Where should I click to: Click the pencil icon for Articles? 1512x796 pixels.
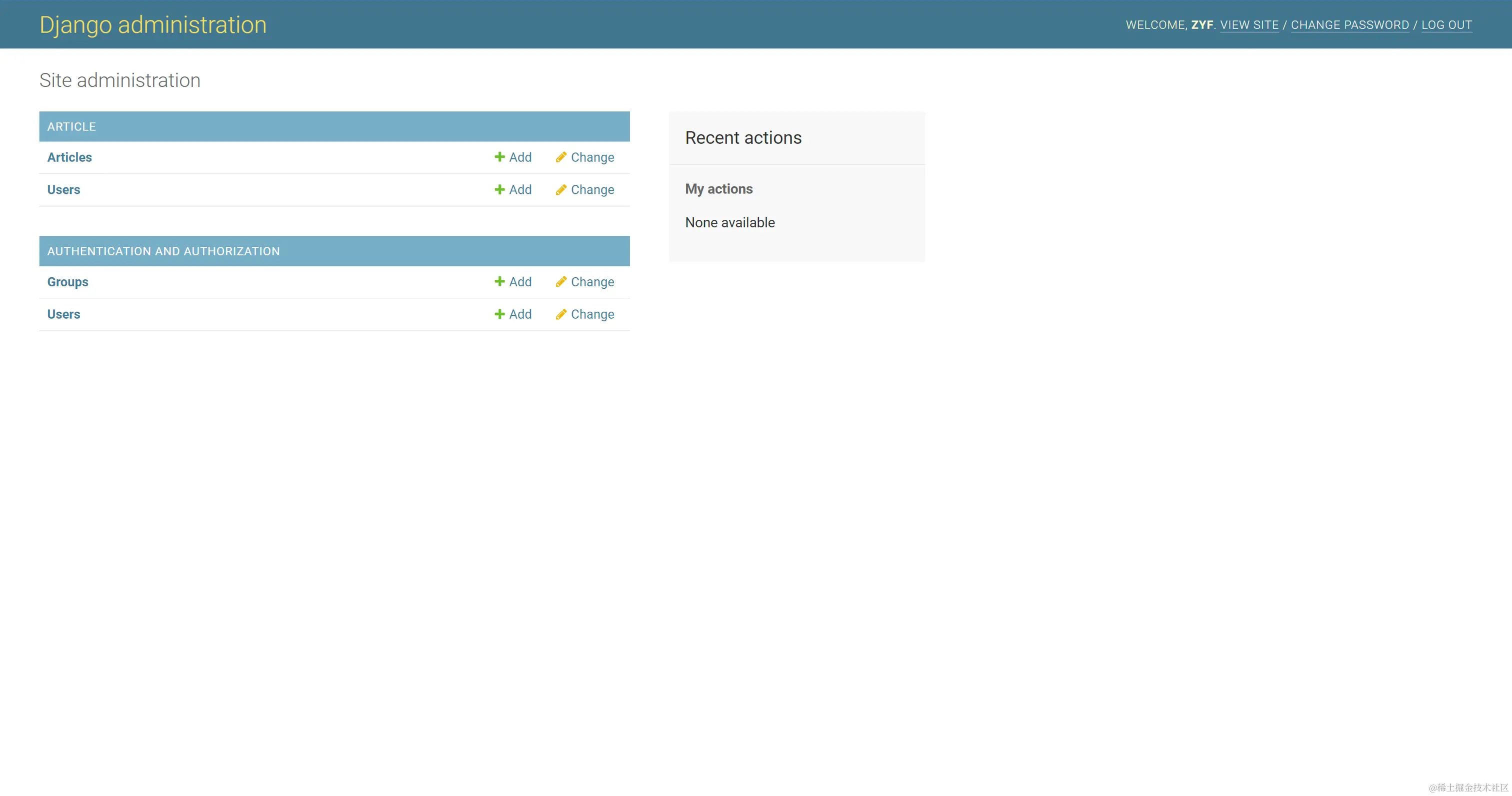[x=561, y=156]
